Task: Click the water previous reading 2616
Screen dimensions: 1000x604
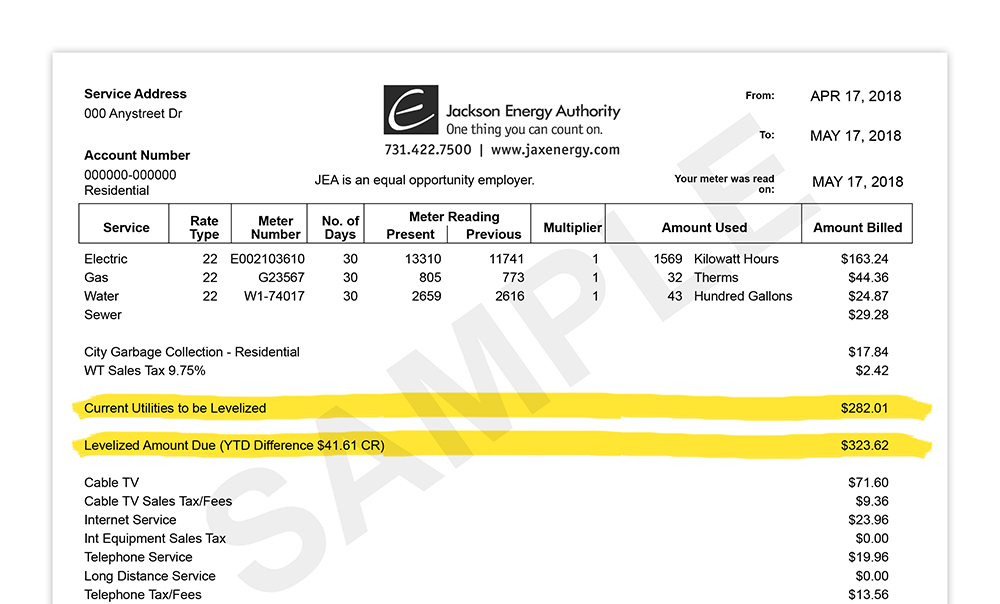Action: (x=510, y=296)
